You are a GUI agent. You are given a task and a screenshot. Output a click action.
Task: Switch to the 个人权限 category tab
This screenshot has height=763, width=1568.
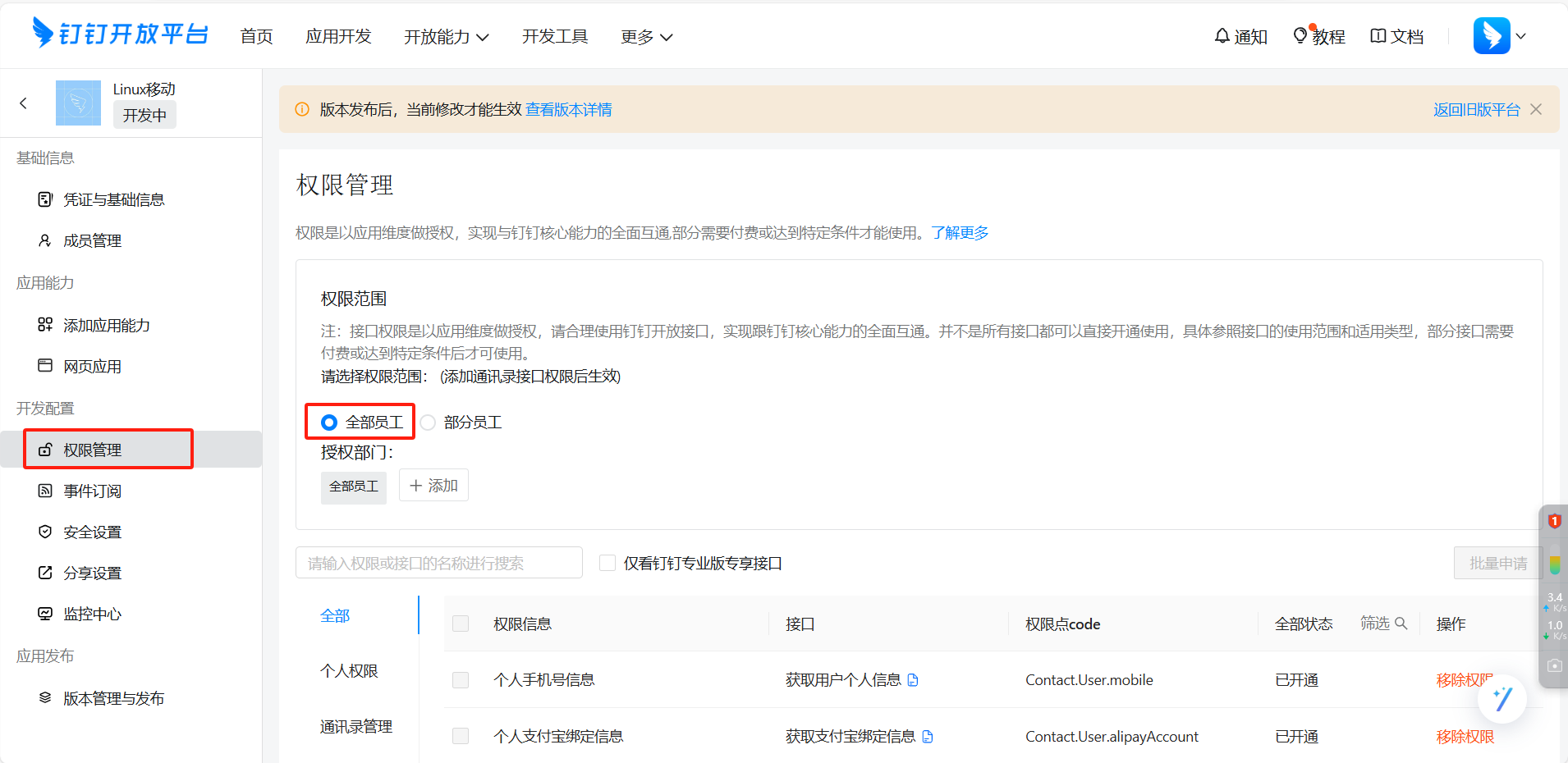point(349,671)
